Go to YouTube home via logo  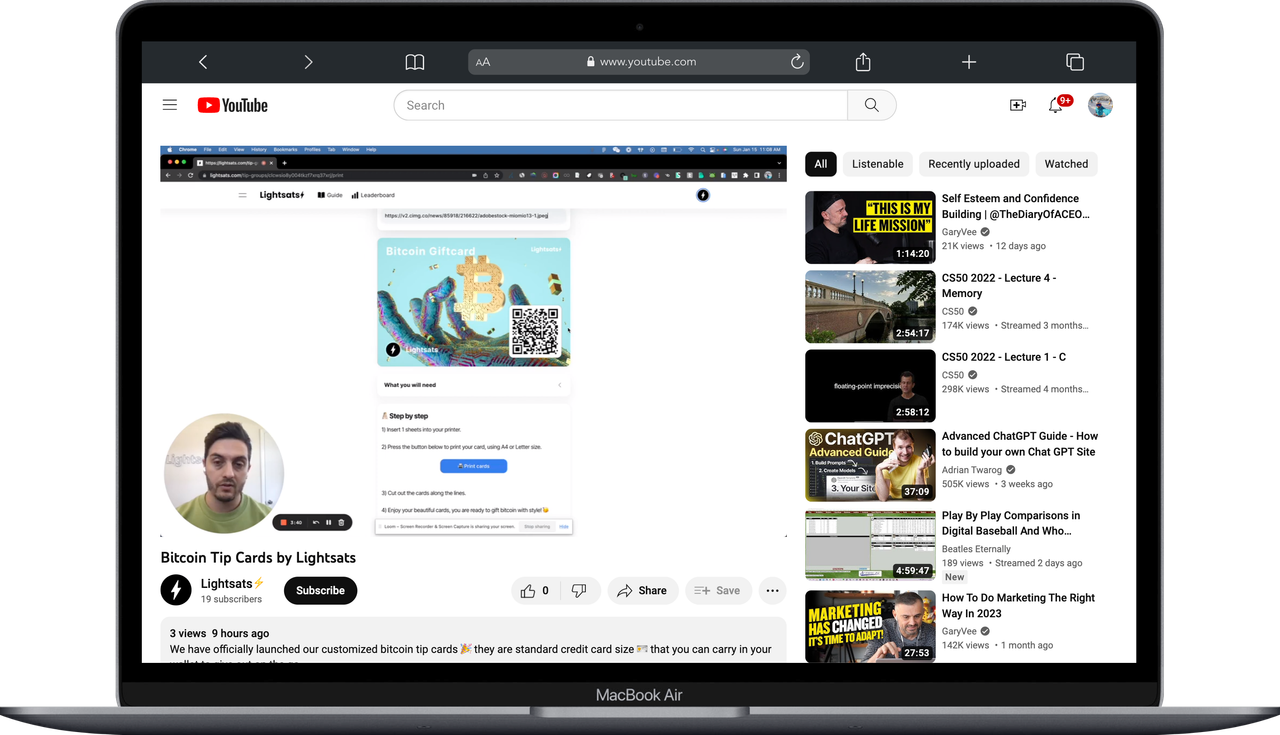(x=233, y=105)
